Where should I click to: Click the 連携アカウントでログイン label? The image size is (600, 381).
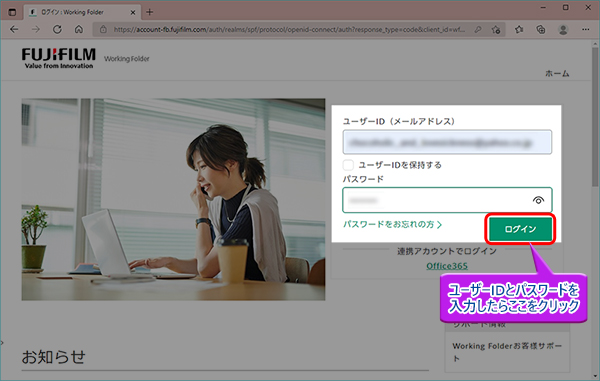click(x=447, y=251)
